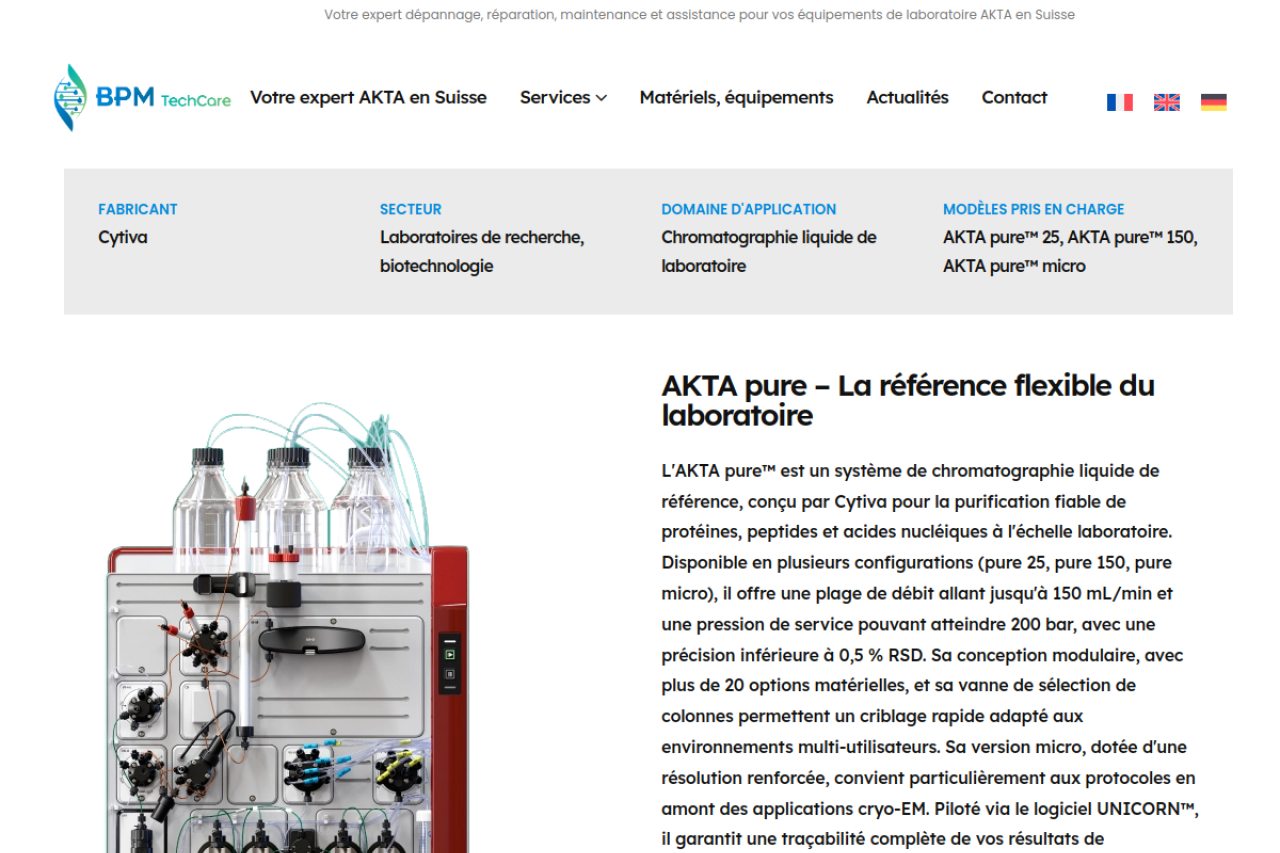This screenshot has width=1280, height=853.
Task: Click the AKTA pure 25, 150, micro models text
Action: tap(1070, 252)
